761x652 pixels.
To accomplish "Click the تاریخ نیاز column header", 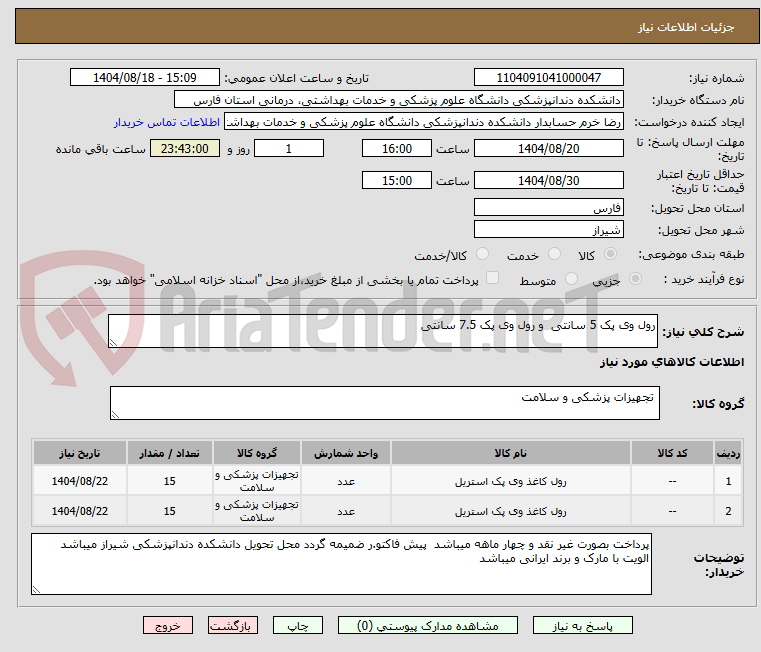I will coord(80,453).
